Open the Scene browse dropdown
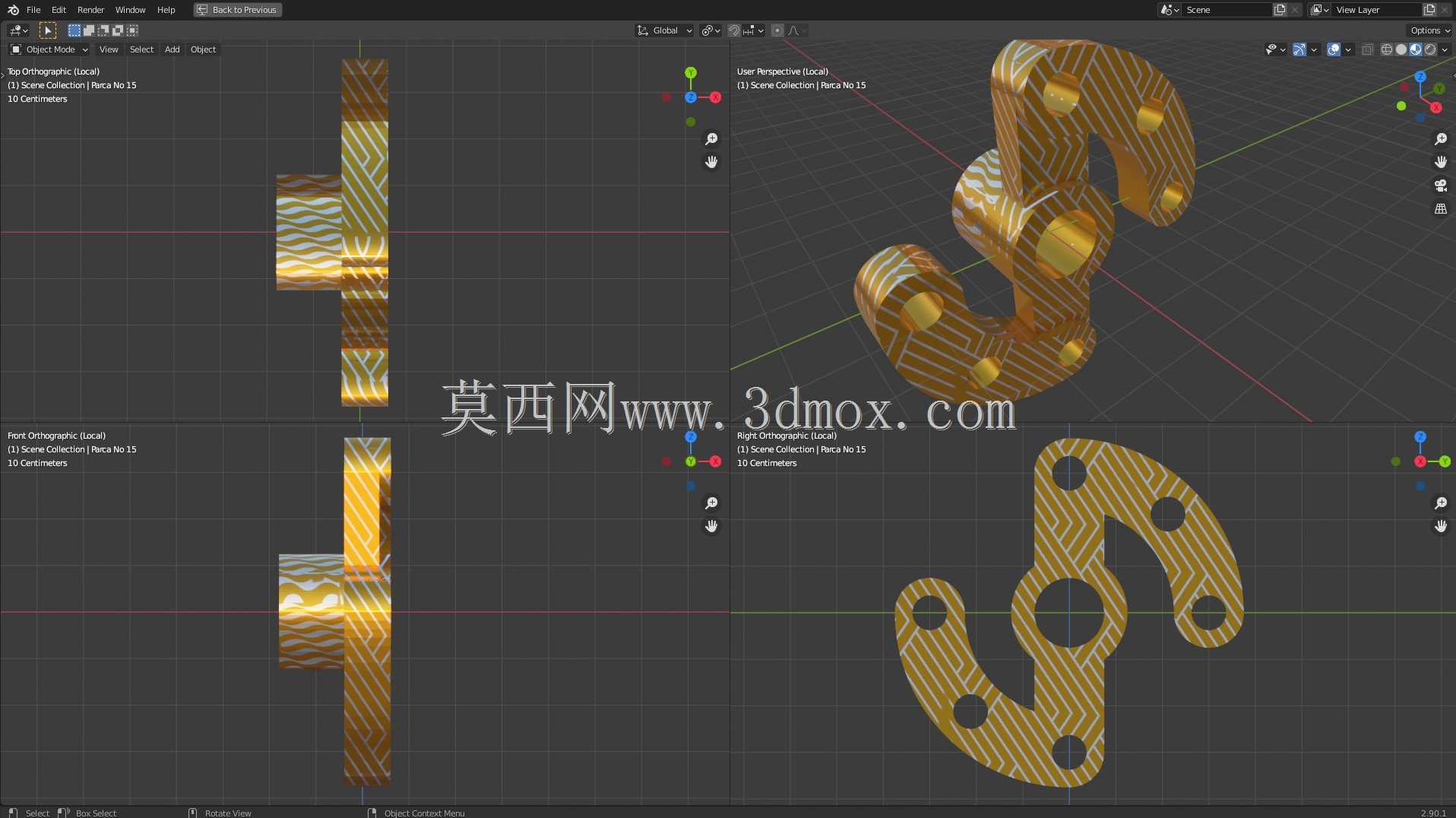Image resolution: width=1456 pixels, height=818 pixels. coord(1170,10)
